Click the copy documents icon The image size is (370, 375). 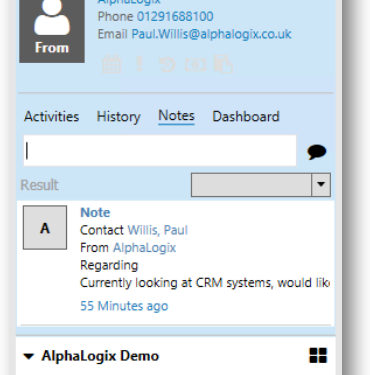pos(223,64)
